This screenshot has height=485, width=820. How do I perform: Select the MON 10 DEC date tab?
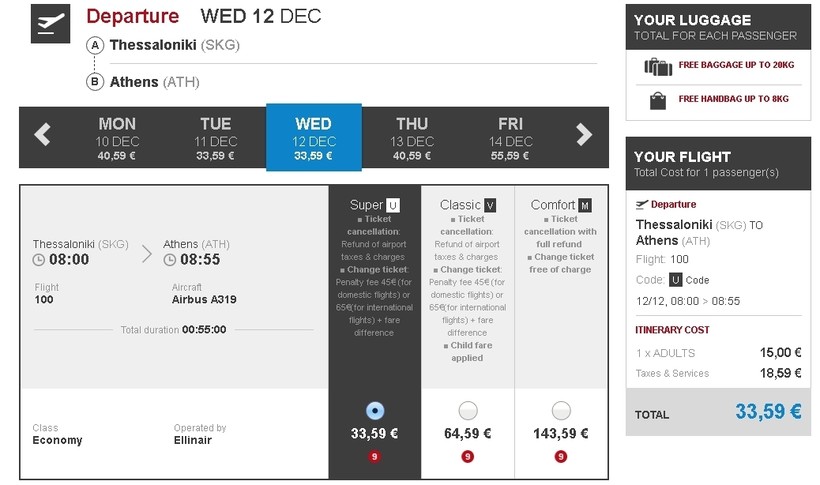click(117, 137)
